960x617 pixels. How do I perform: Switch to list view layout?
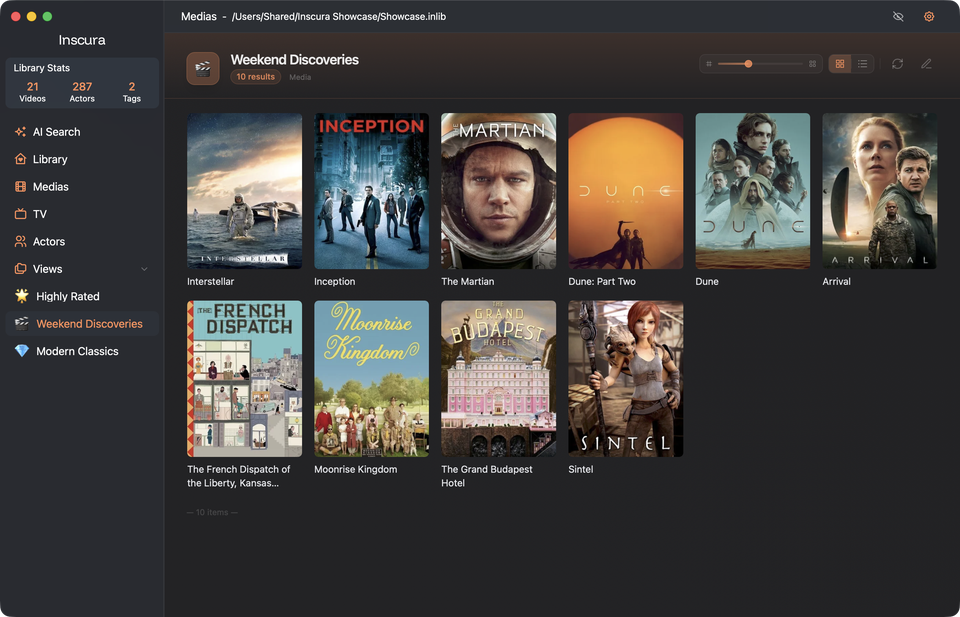click(x=863, y=64)
